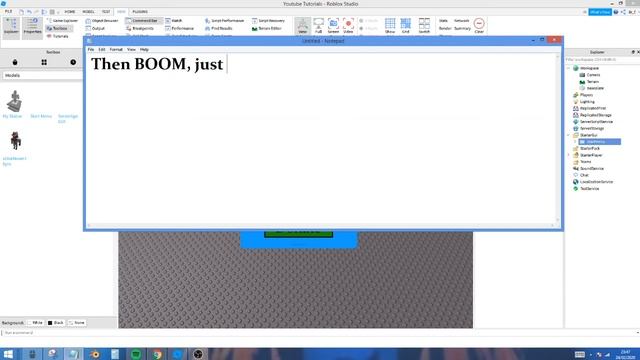Toggle the View Selector button

(x=302, y=26)
